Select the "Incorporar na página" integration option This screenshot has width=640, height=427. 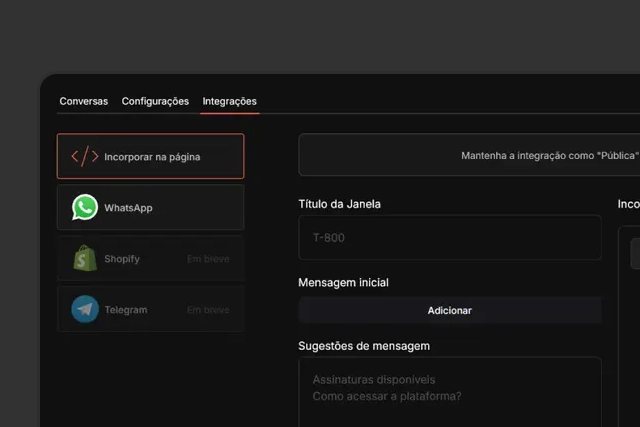(x=150, y=156)
